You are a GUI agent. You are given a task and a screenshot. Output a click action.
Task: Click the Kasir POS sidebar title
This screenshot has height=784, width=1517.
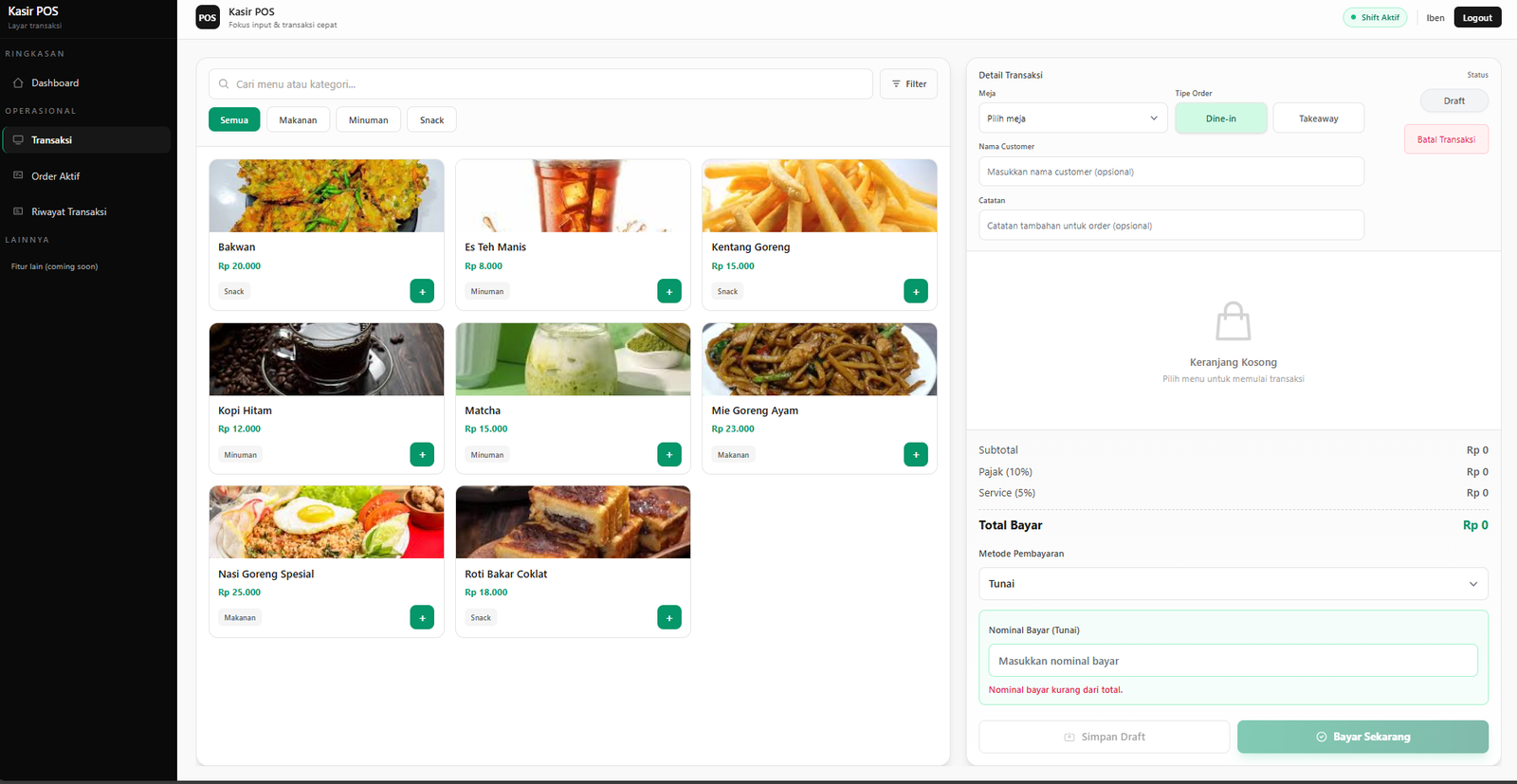click(33, 11)
